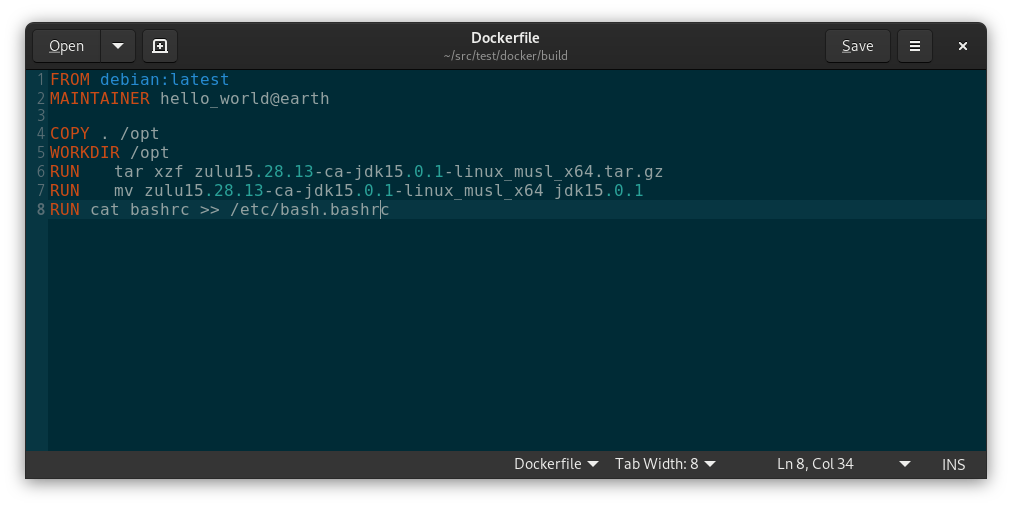This screenshot has height=507, width=1012.
Task: Create a new document tab
Action: [x=160, y=46]
